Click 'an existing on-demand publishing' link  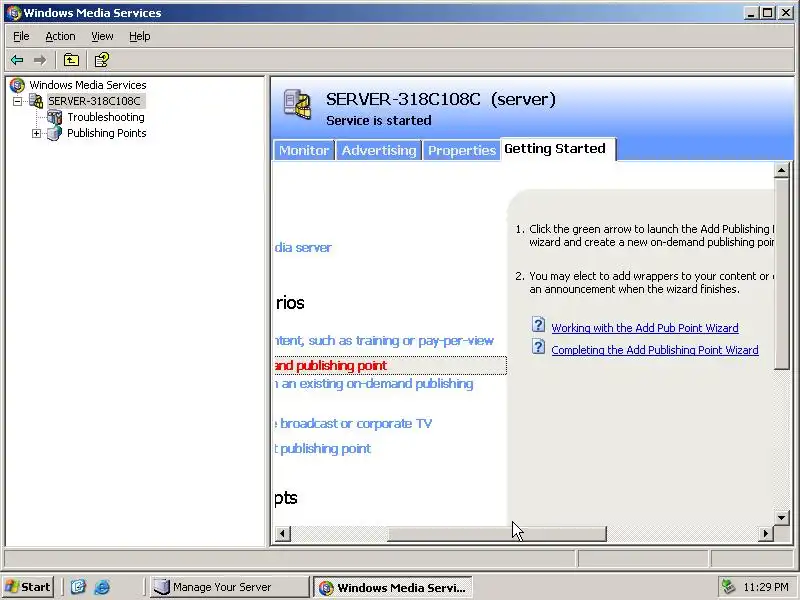coord(374,384)
